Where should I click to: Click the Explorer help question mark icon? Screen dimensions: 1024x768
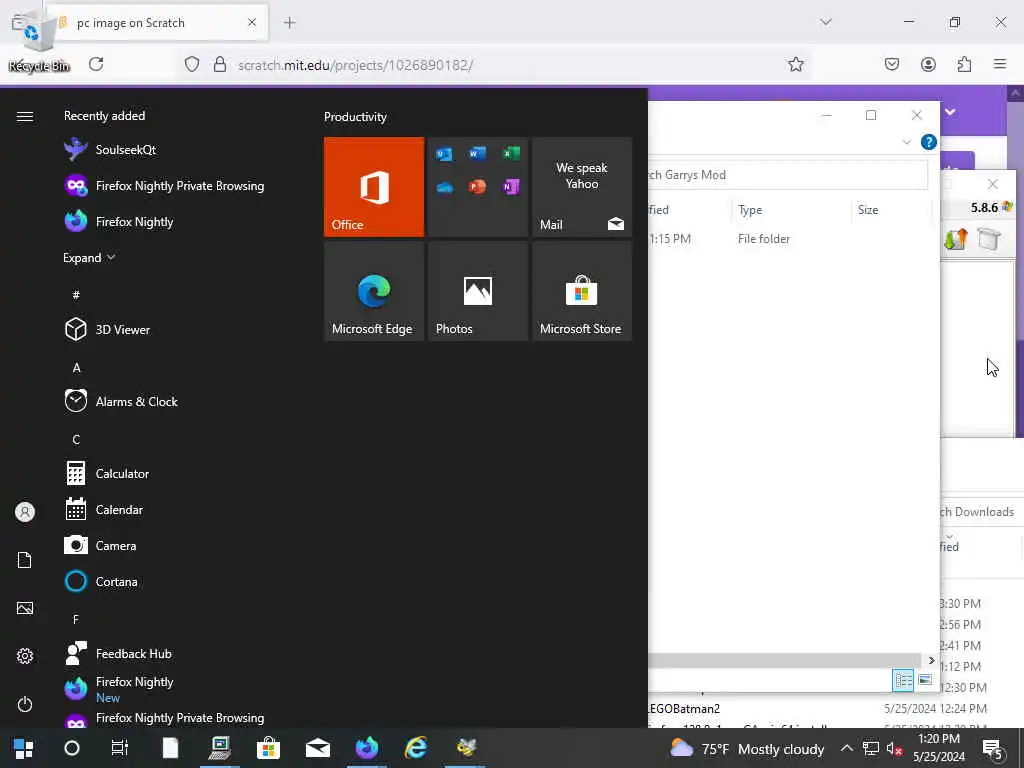[929, 142]
